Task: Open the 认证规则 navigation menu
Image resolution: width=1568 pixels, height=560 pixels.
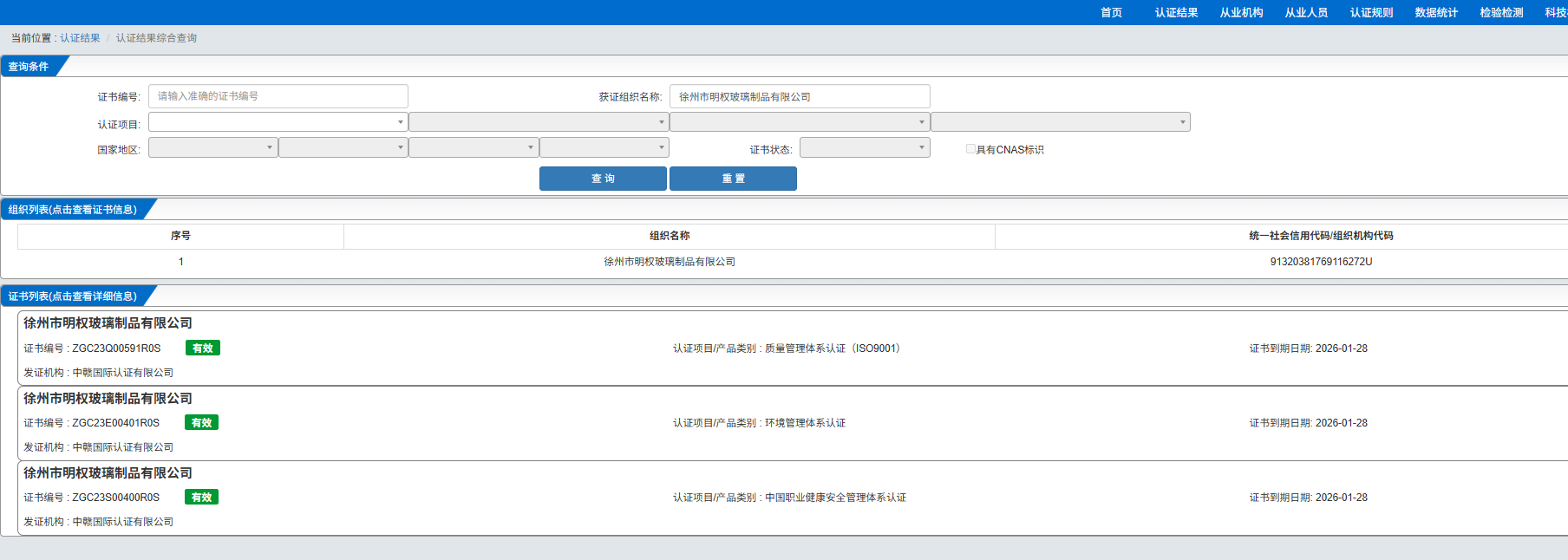Action: 1371,12
